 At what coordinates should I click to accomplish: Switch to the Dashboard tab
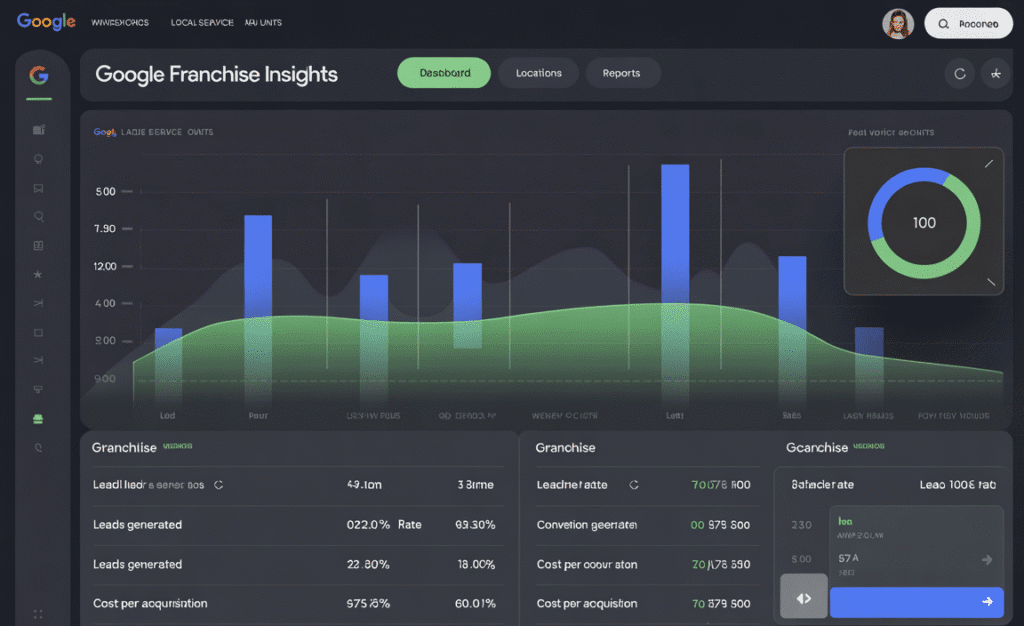[x=444, y=73]
